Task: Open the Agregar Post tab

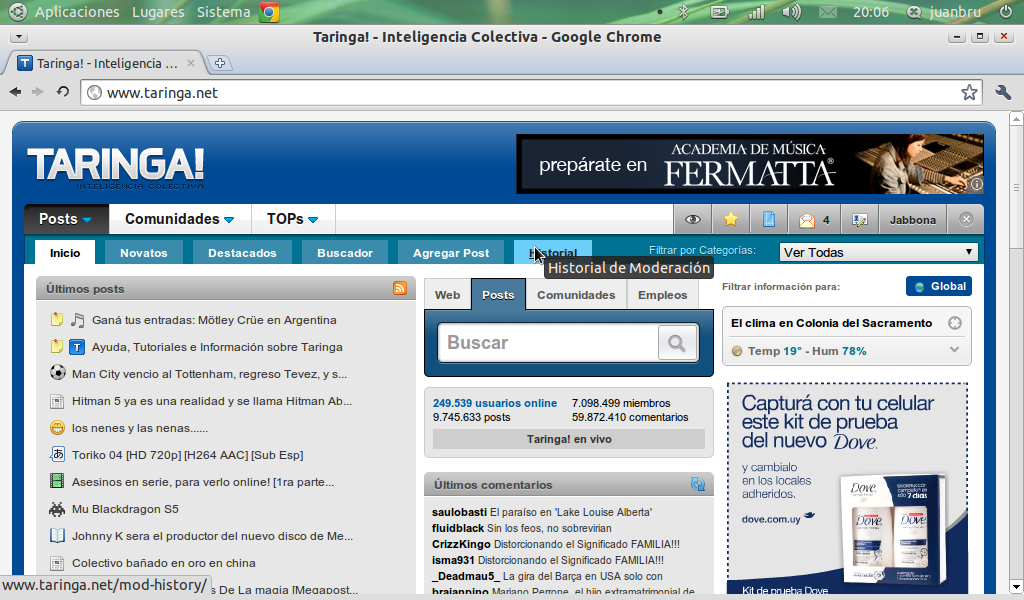Action: [451, 253]
